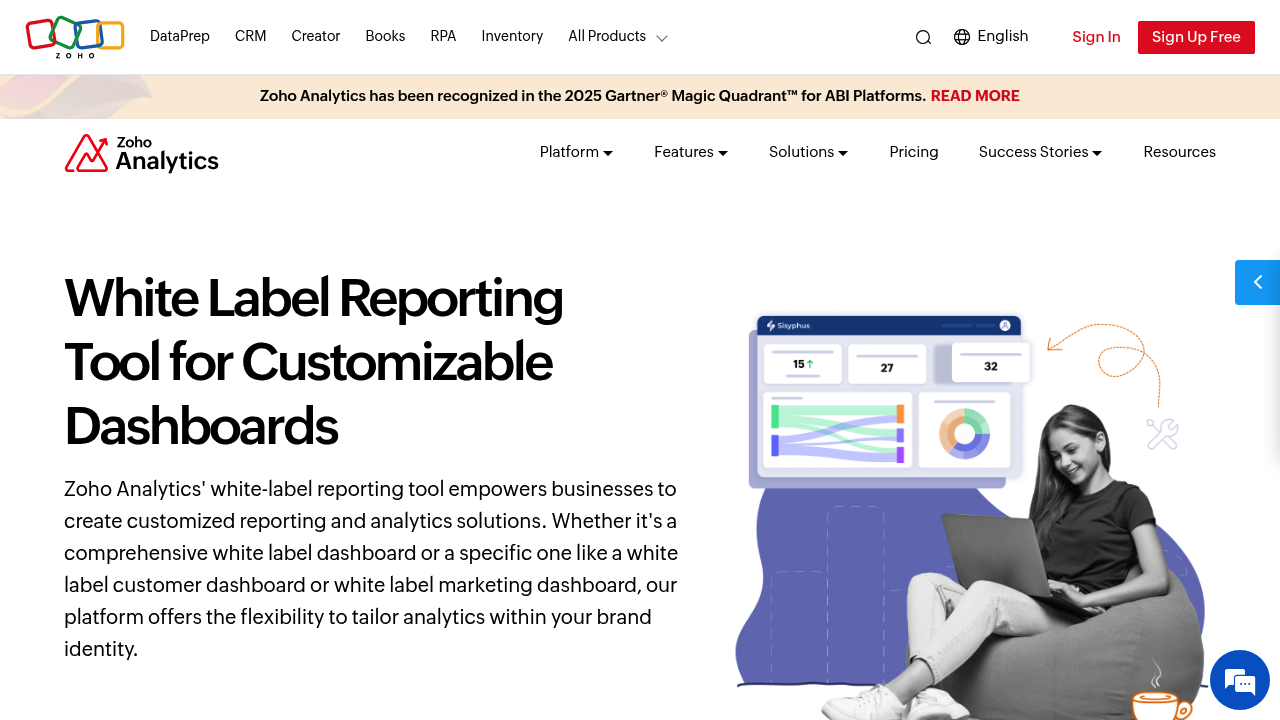Click READ MORE in the Gartner banner
This screenshot has width=1280, height=720.
pos(975,96)
